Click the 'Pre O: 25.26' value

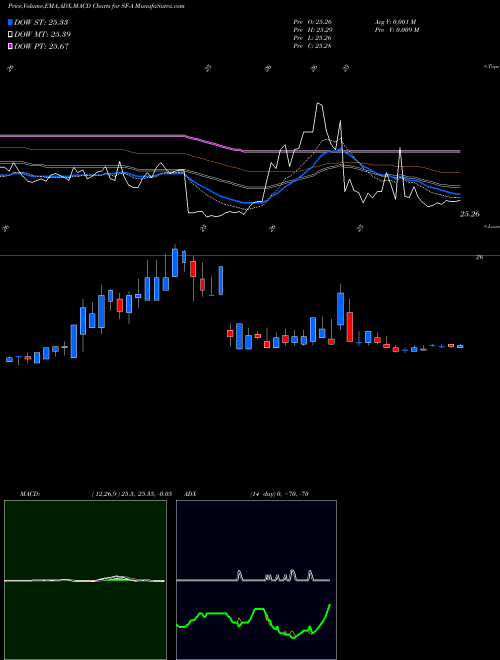tap(313, 22)
